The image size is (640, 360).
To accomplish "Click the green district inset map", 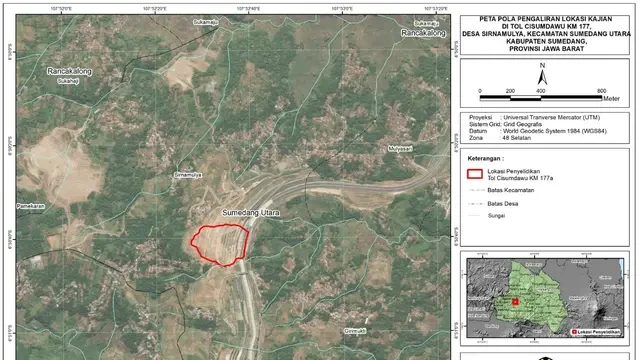I will tap(531, 296).
